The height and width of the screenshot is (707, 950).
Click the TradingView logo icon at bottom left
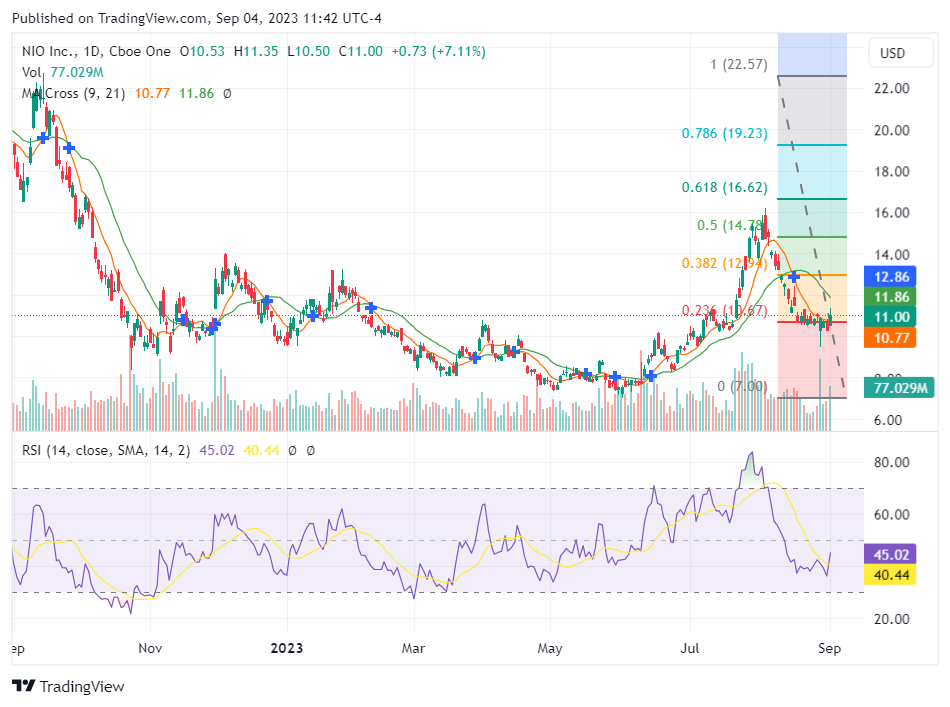22,687
